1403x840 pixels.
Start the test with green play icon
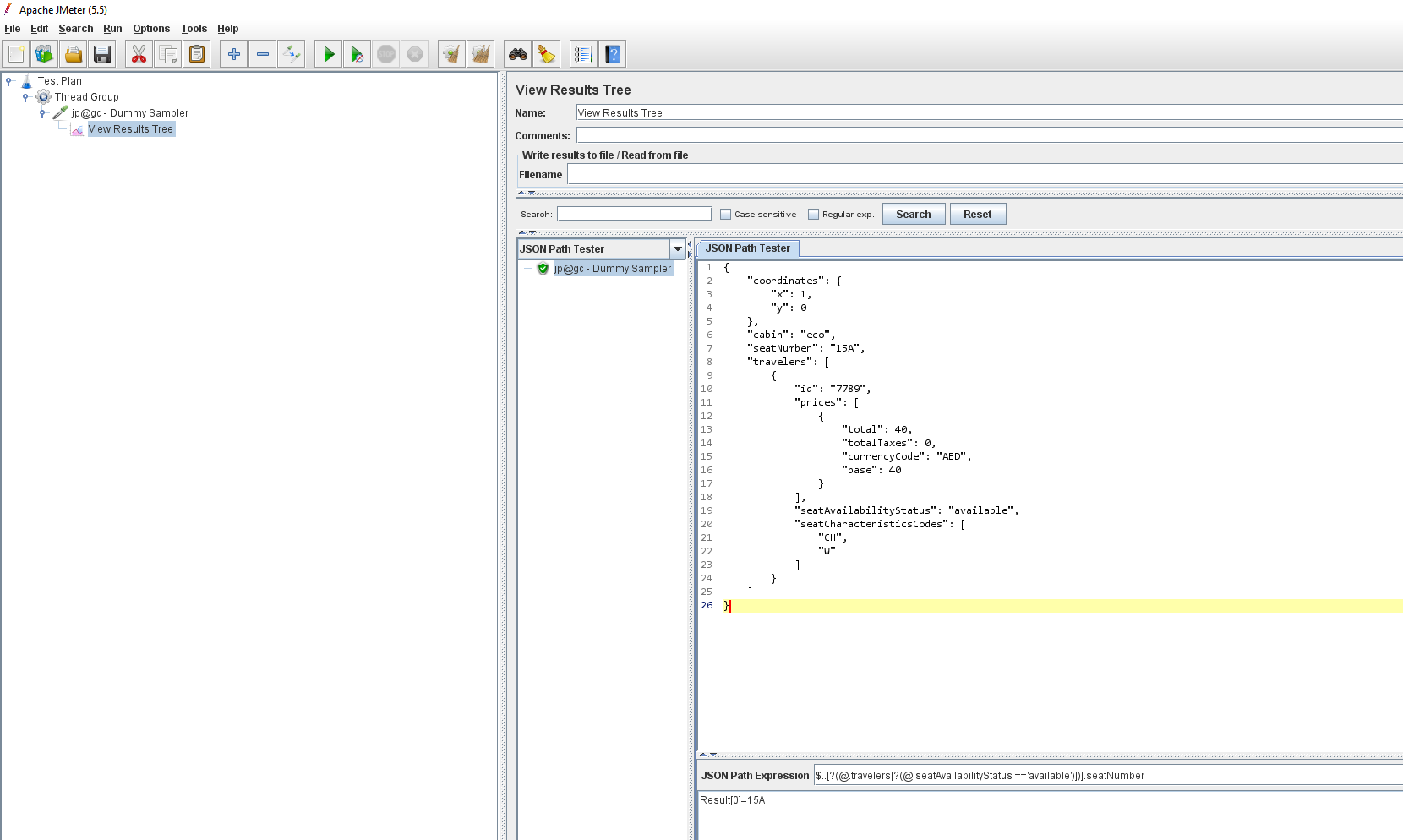pos(329,54)
